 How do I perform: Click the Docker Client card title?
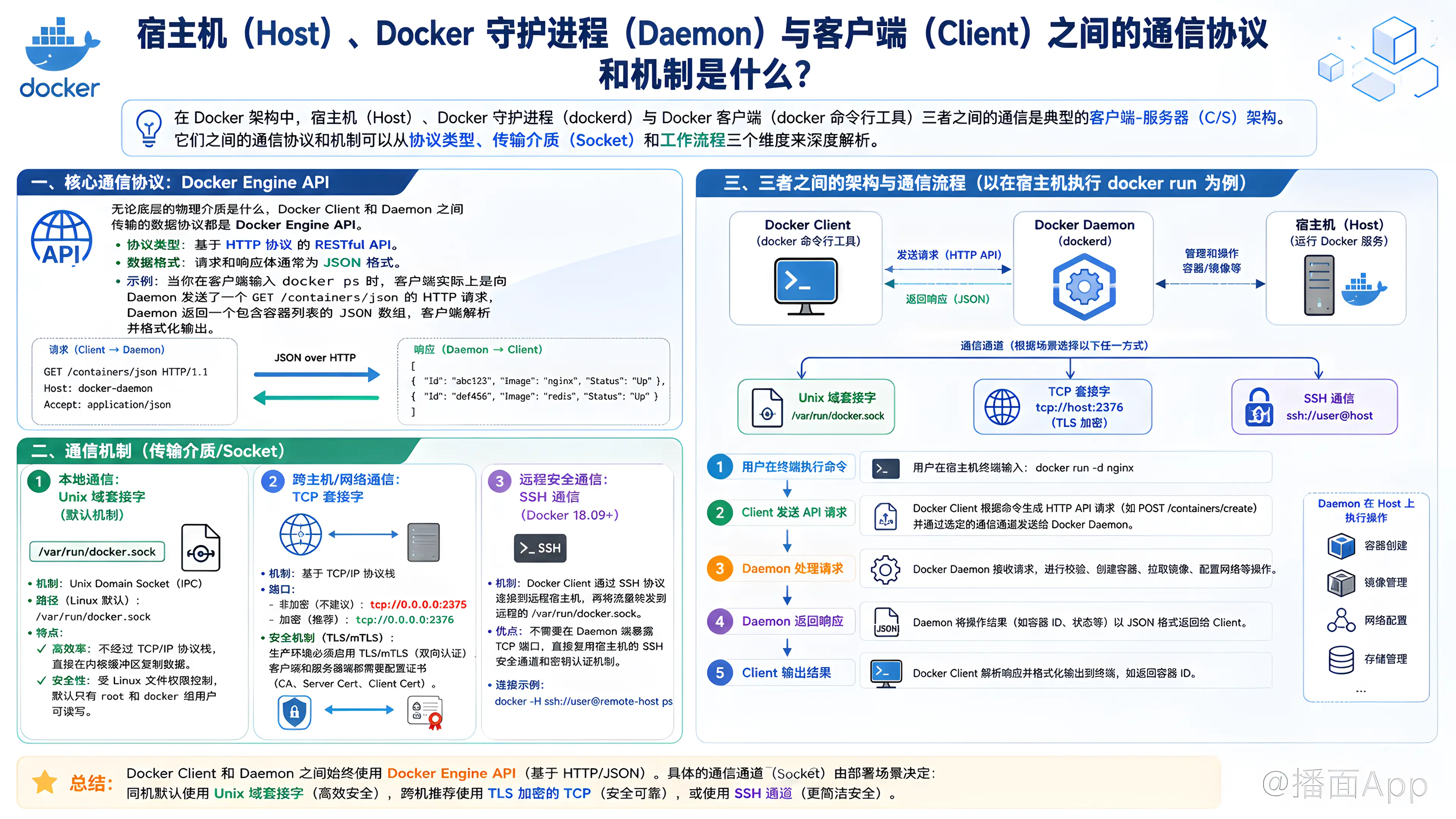807,224
